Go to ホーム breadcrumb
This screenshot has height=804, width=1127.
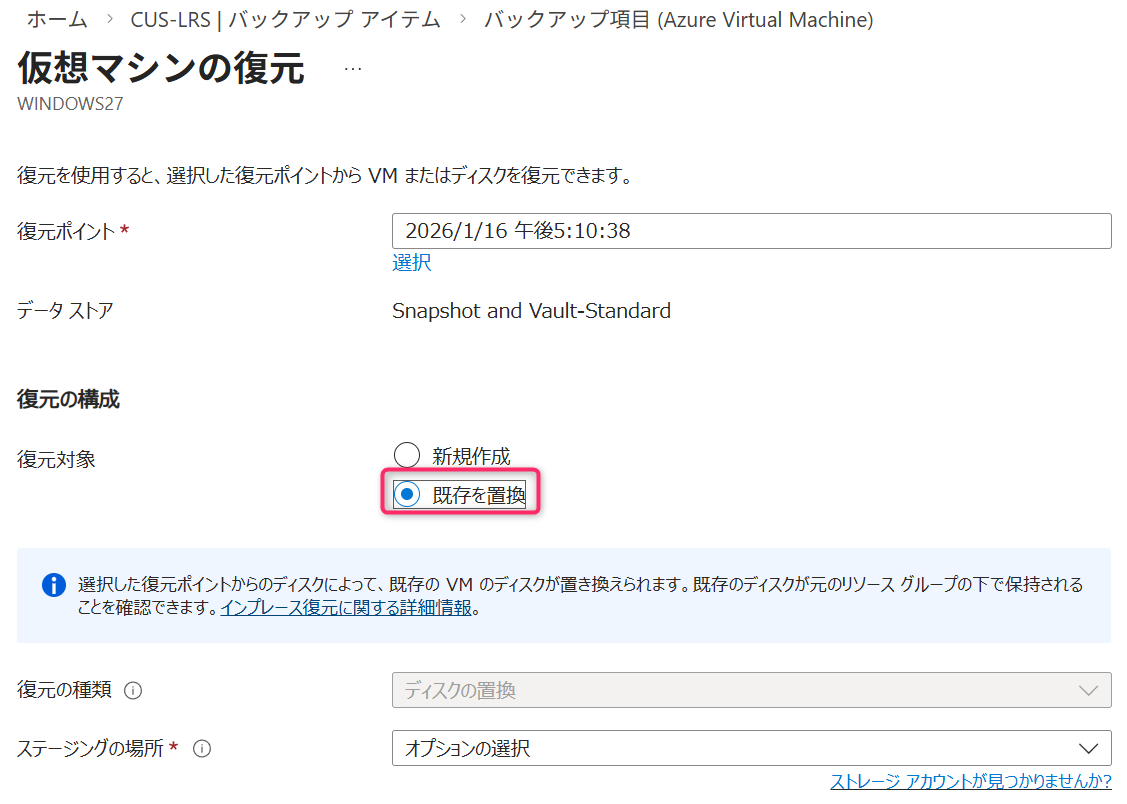56,20
